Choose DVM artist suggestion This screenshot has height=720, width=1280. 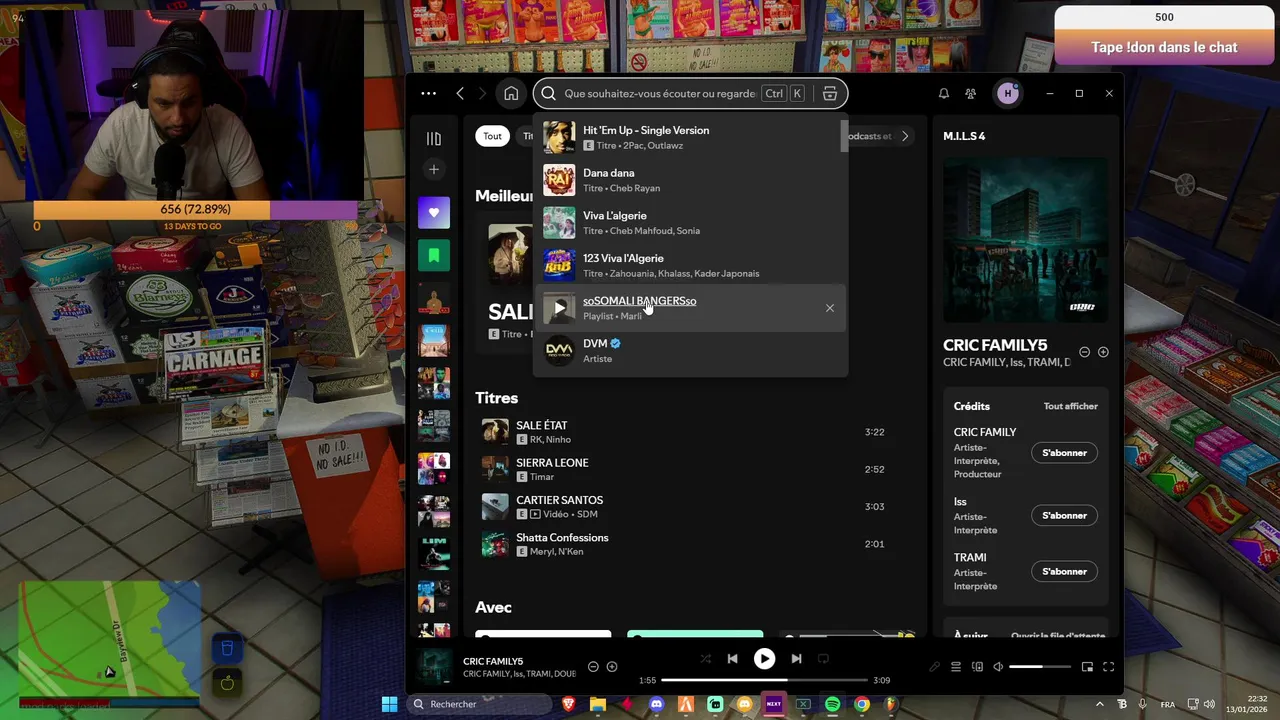click(690, 350)
